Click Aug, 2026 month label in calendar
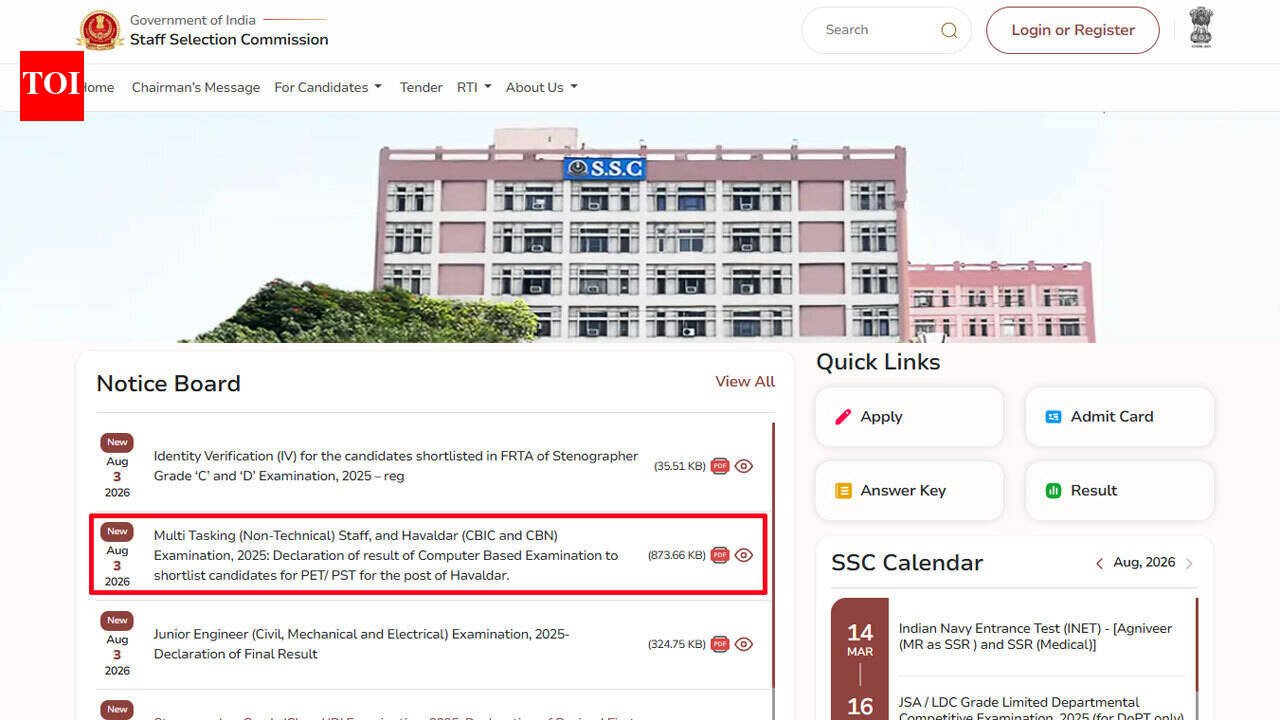Screen dimensions: 1280x720 point(1144,563)
